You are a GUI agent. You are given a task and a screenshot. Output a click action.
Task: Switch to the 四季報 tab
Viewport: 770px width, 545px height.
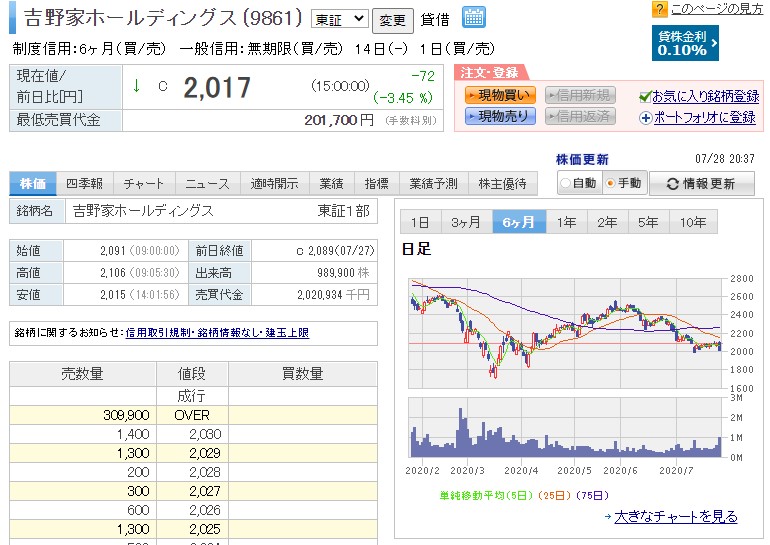pos(85,184)
